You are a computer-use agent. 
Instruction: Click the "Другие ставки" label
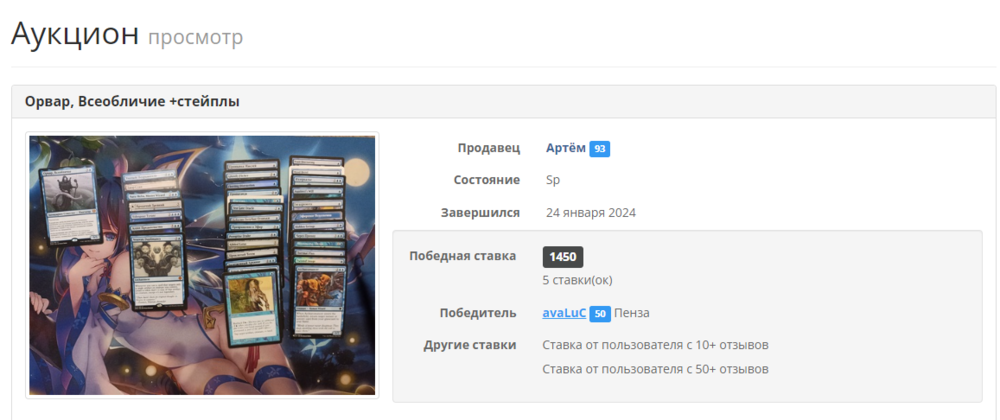pyautogui.click(x=470, y=345)
